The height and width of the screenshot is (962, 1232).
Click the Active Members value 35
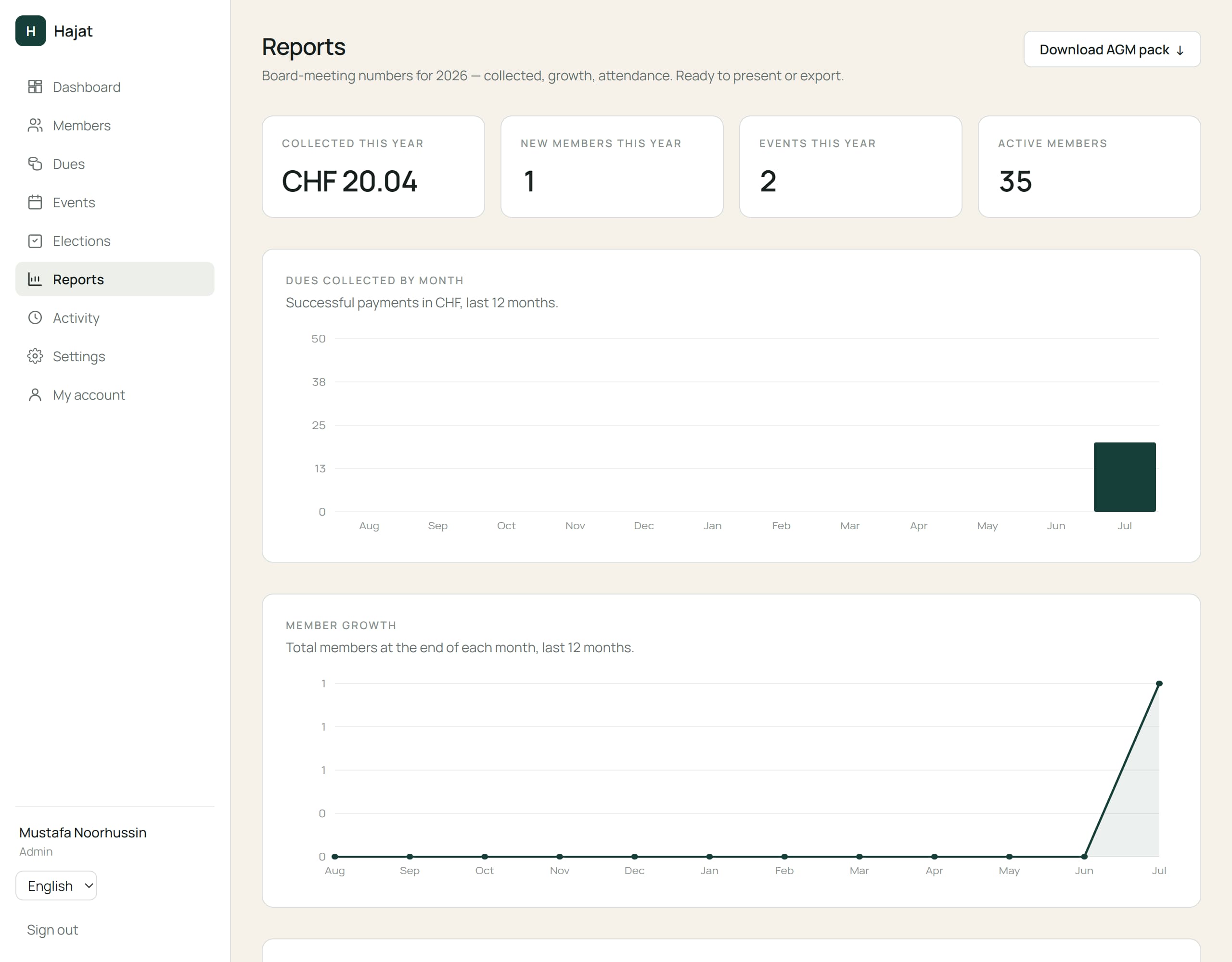coord(1015,181)
